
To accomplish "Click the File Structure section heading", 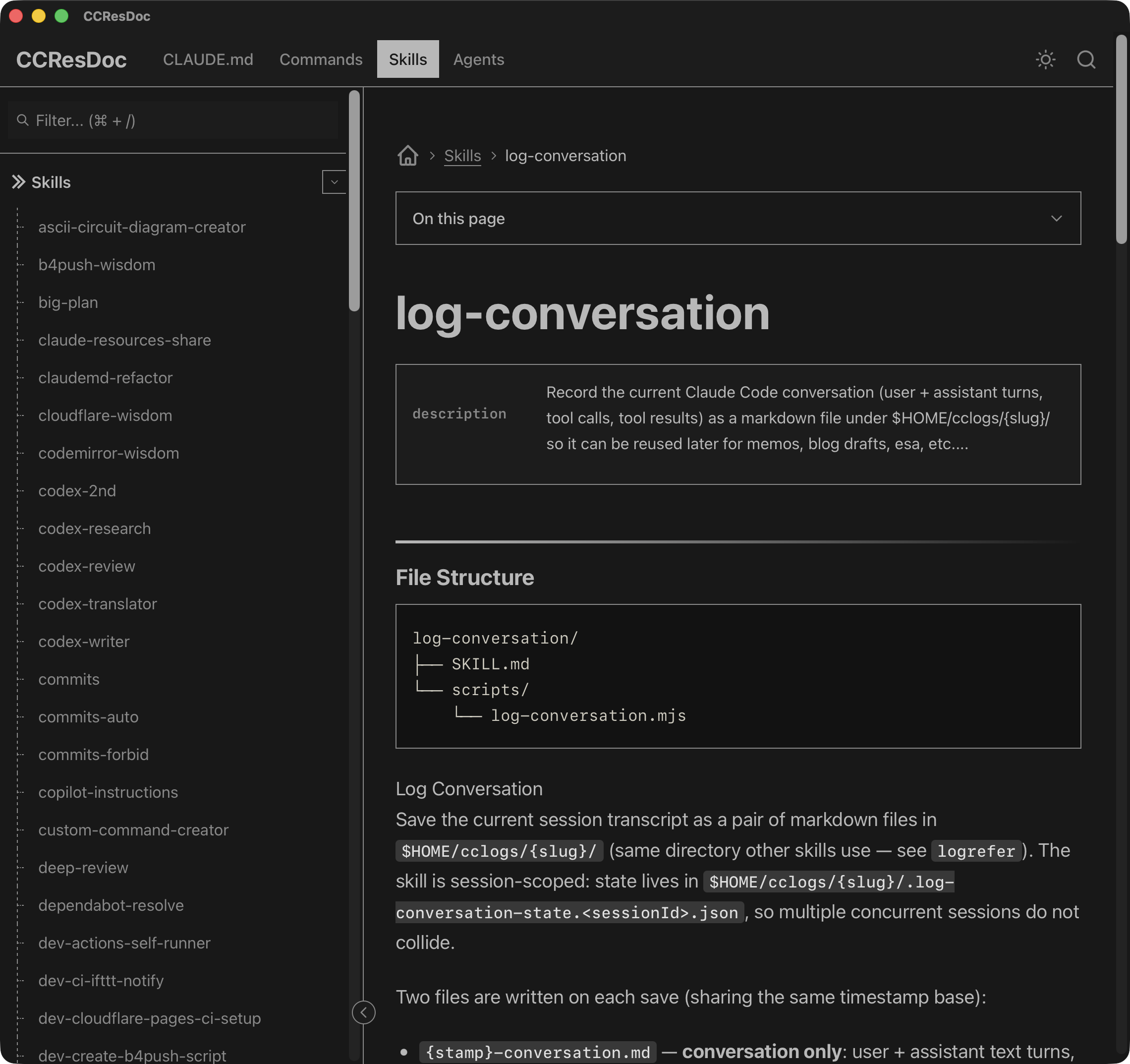I will [x=464, y=577].
